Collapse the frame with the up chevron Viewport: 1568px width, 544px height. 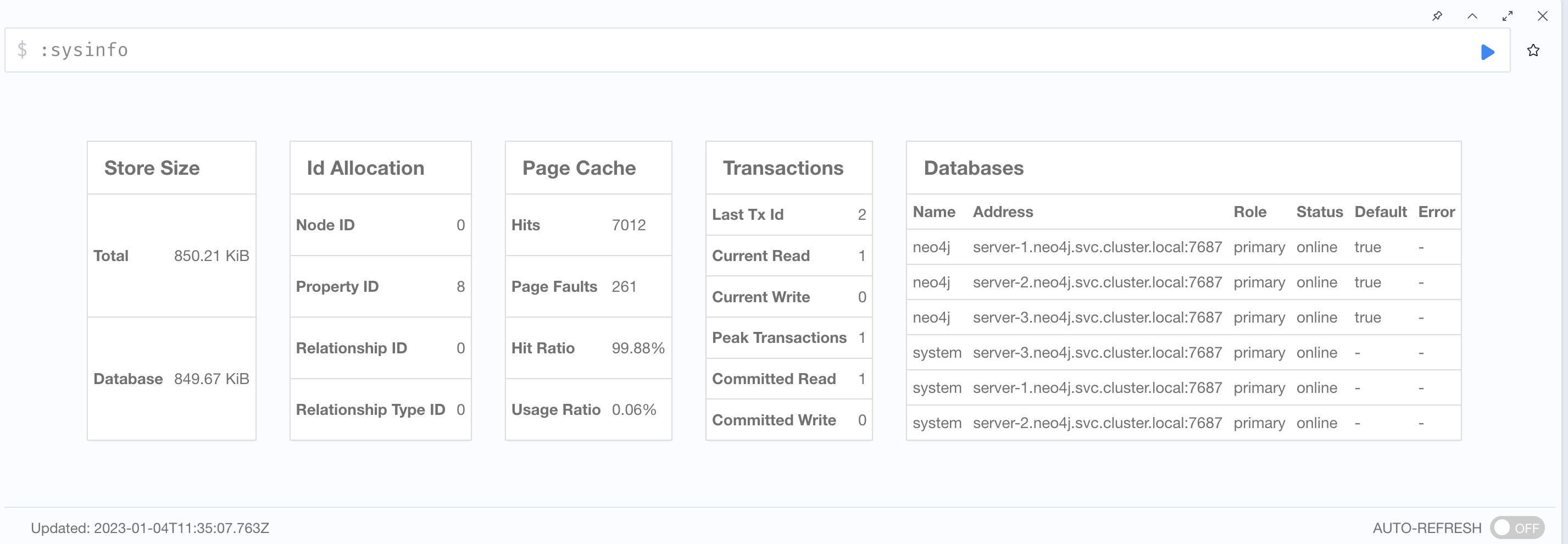(1472, 16)
